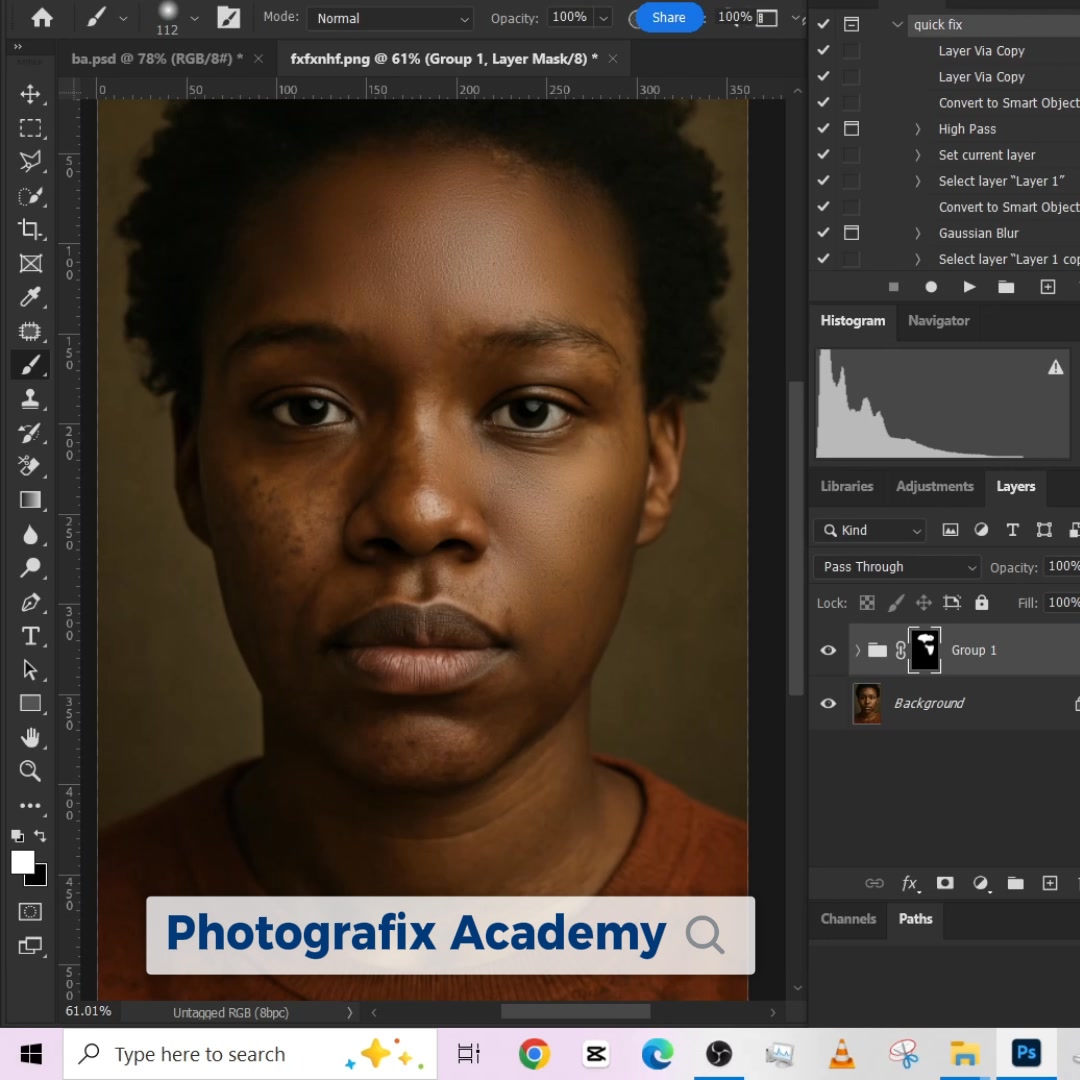Screen dimensions: 1080x1080
Task: Toggle dialog box for High Pass step
Action: (851, 128)
